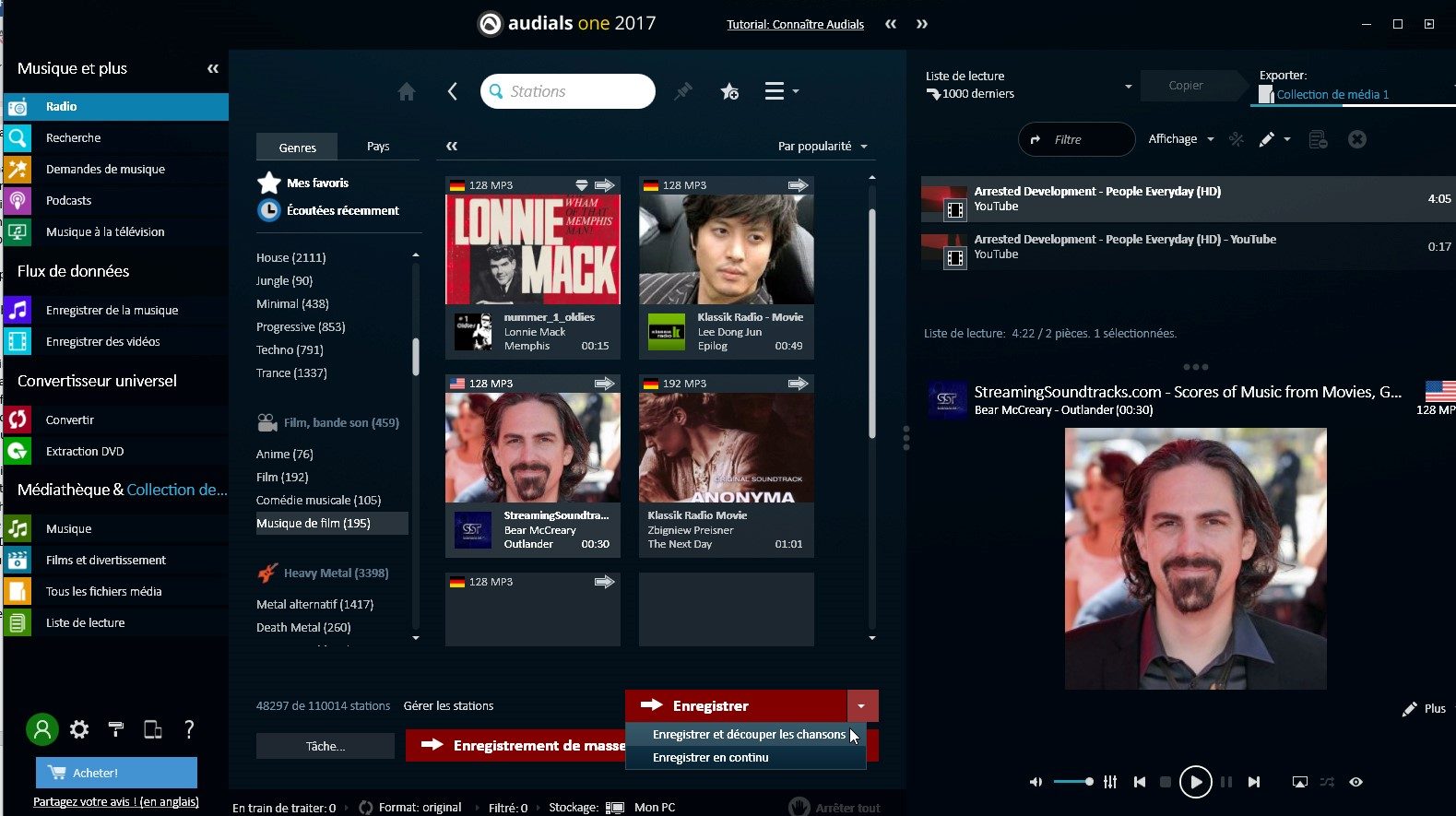Mute the player volume speaker icon

click(1036, 782)
